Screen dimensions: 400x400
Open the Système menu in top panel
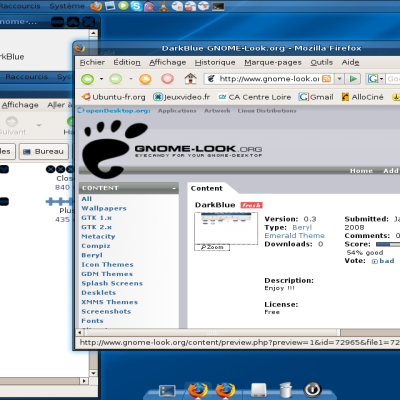click(x=67, y=6)
